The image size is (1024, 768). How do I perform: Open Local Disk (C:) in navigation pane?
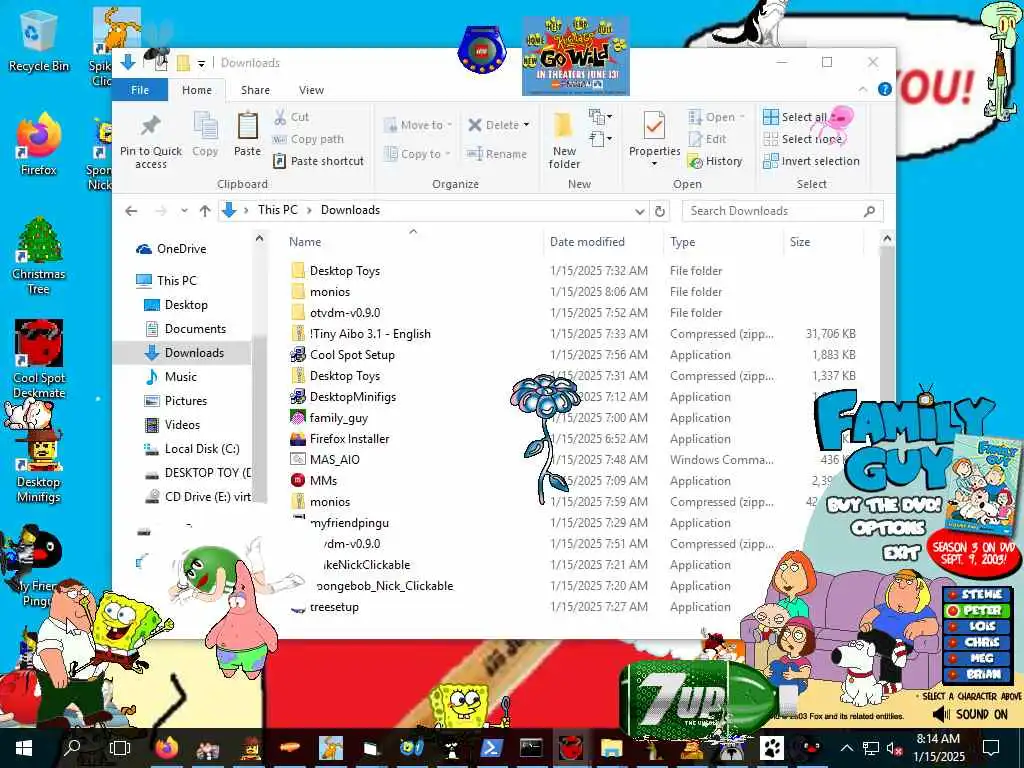pos(202,449)
